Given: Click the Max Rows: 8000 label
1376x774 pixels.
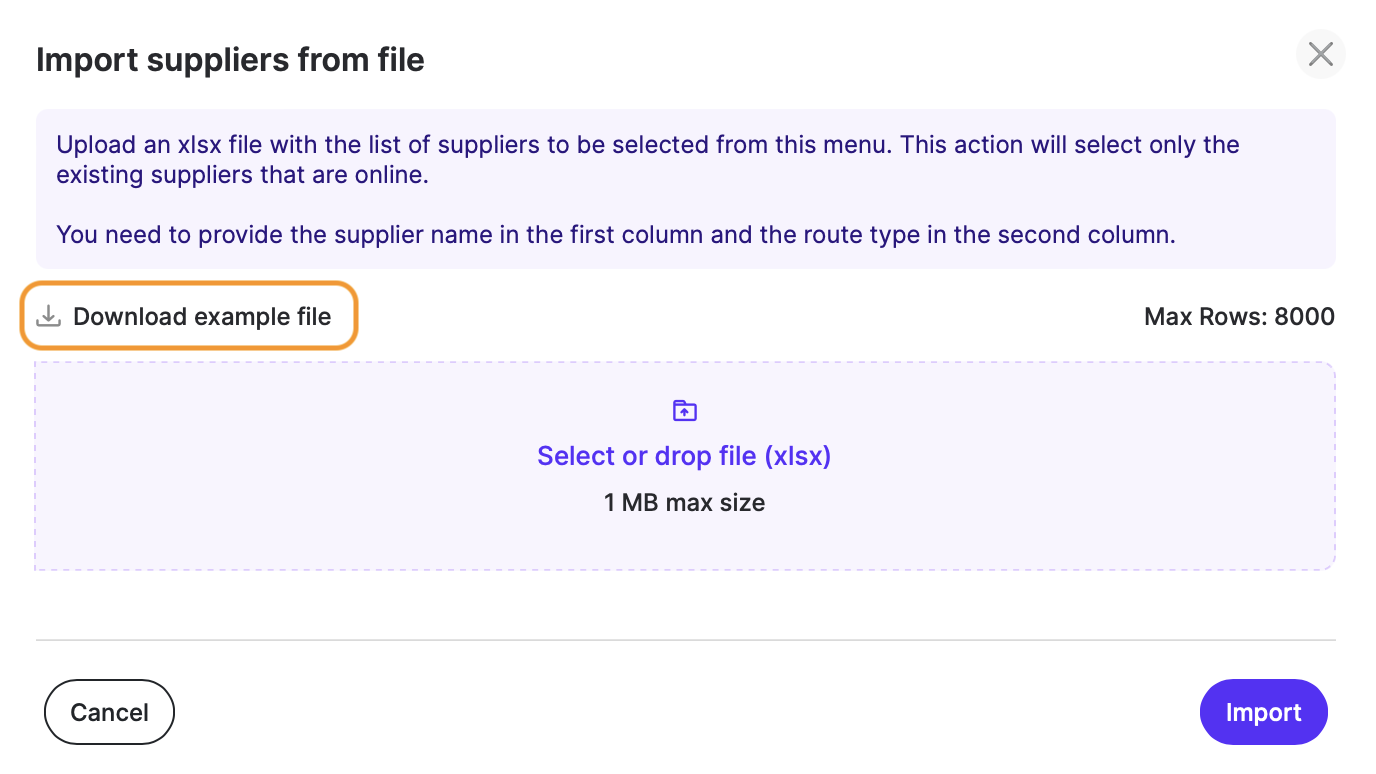Looking at the screenshot, I should 1238,317.
